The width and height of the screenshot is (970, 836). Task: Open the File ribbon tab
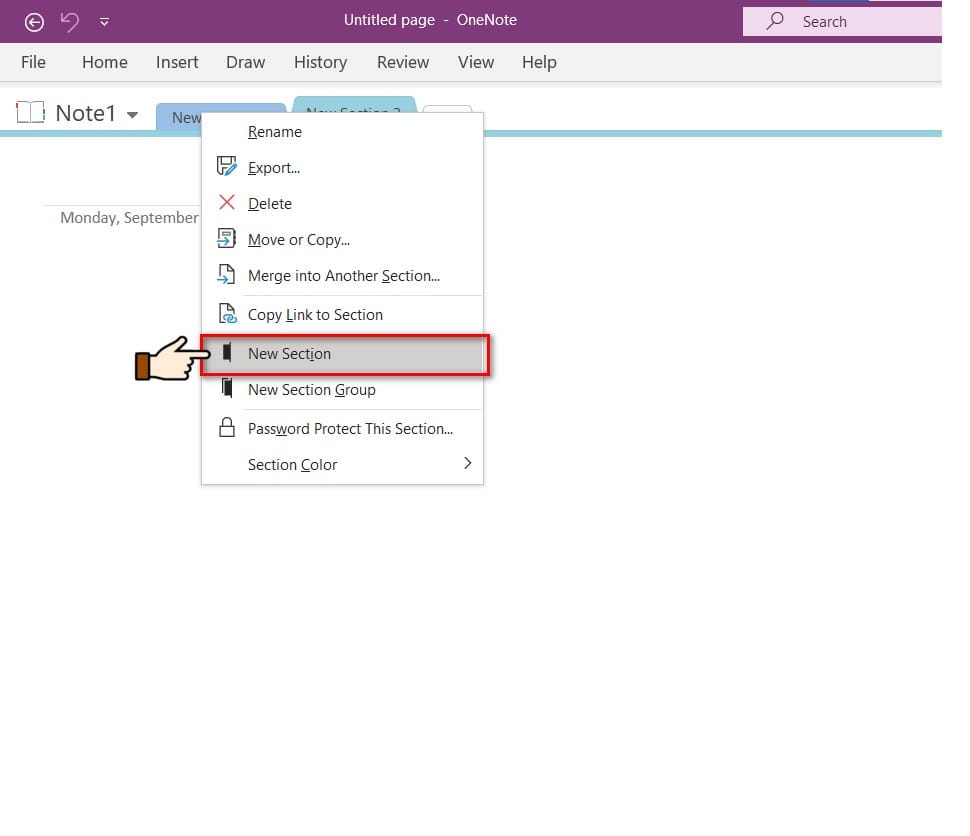[33, 62]
